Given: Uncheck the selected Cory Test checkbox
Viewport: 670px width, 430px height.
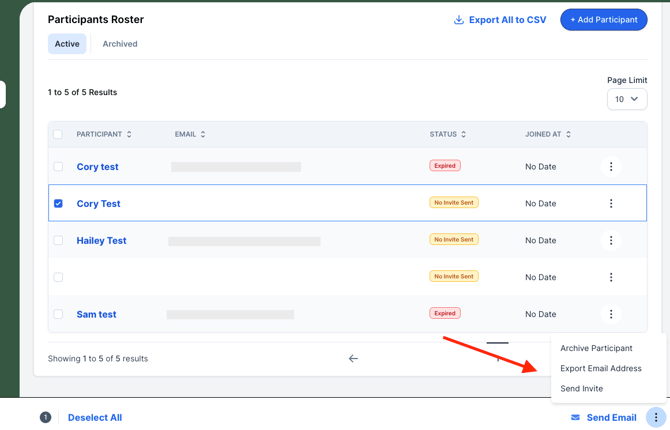Looking at the screenshot, I should (x=58, y=203).
